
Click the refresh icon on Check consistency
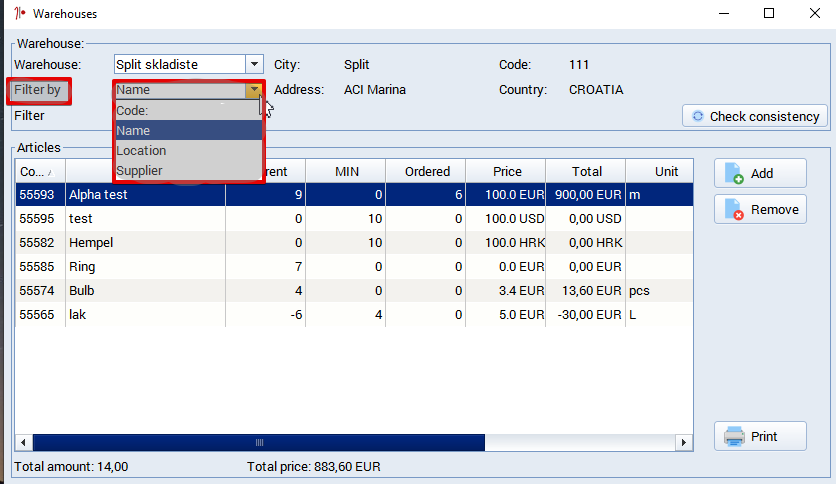click(697, 116)
